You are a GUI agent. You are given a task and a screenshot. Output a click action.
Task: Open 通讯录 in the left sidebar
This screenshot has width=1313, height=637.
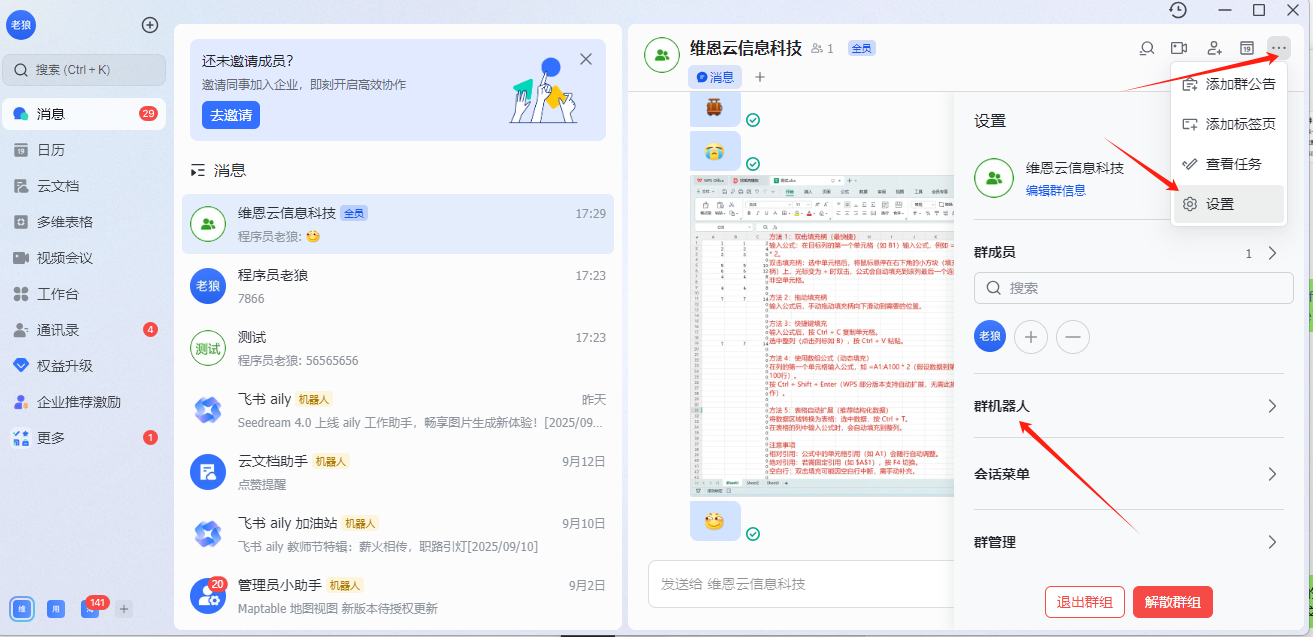click(x=84, y=330)
